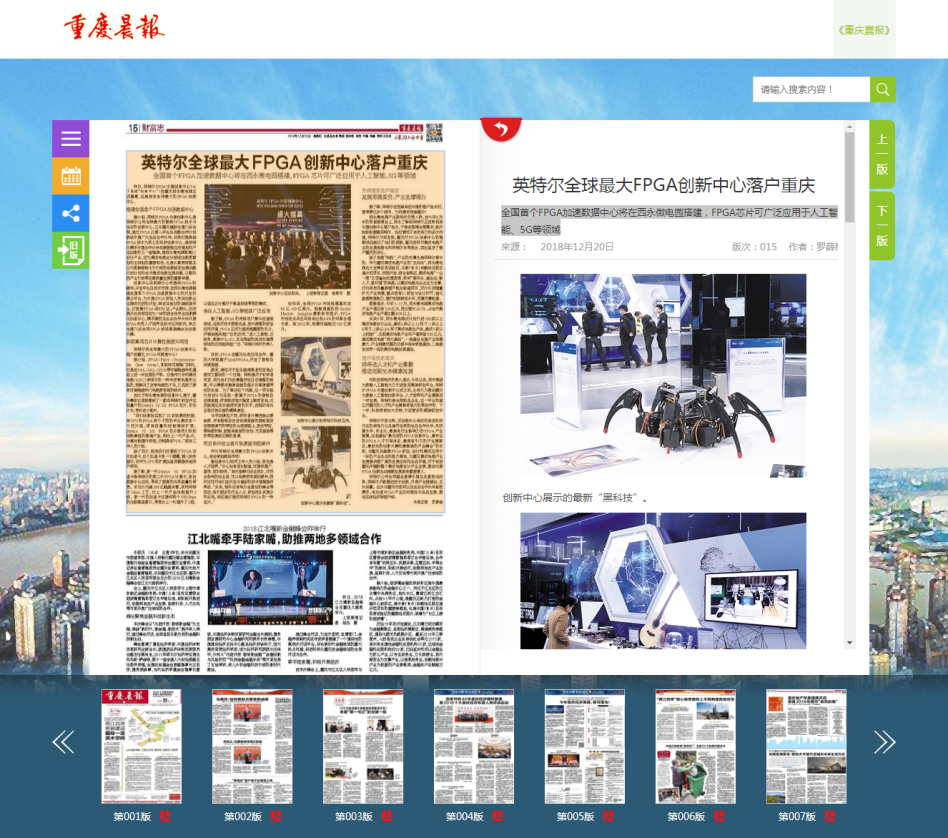Click the 重庆晨报 red logo
The height and width of the screenshot is (838, 948).
(x=114, y=27)
